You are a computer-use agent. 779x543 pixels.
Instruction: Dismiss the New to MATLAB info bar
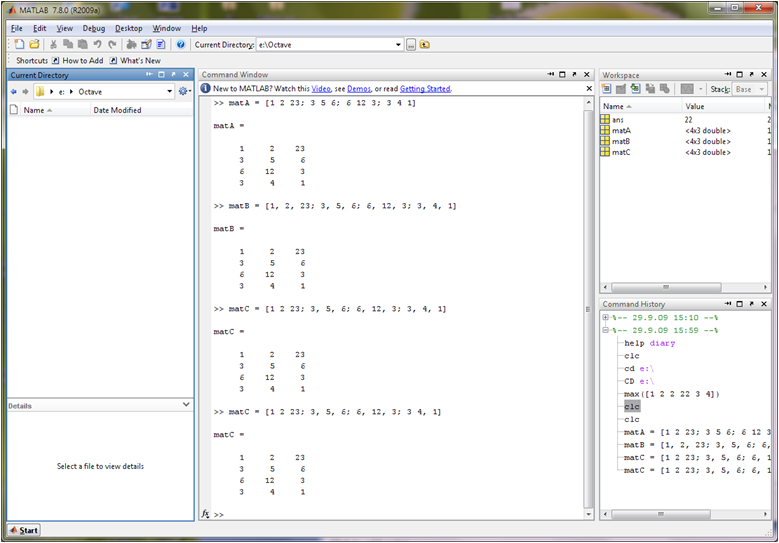click(589, 88)
